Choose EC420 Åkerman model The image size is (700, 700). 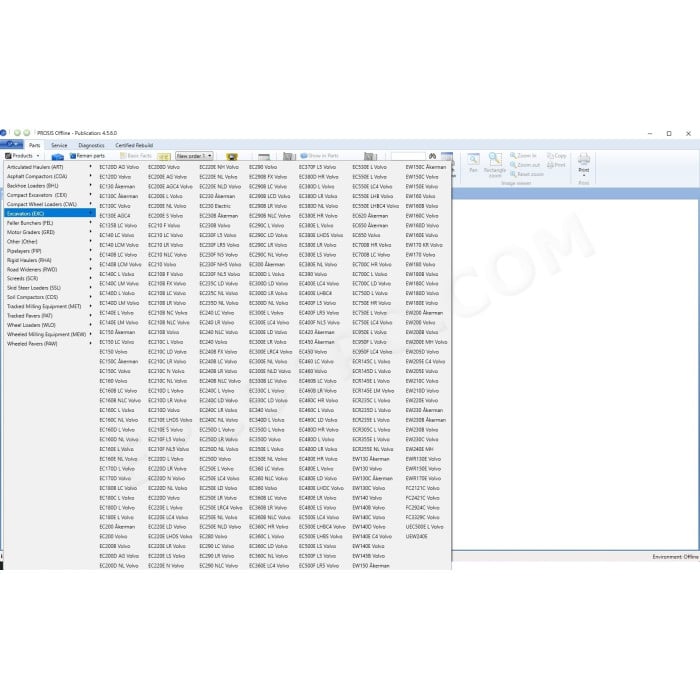tap(316, 332)
